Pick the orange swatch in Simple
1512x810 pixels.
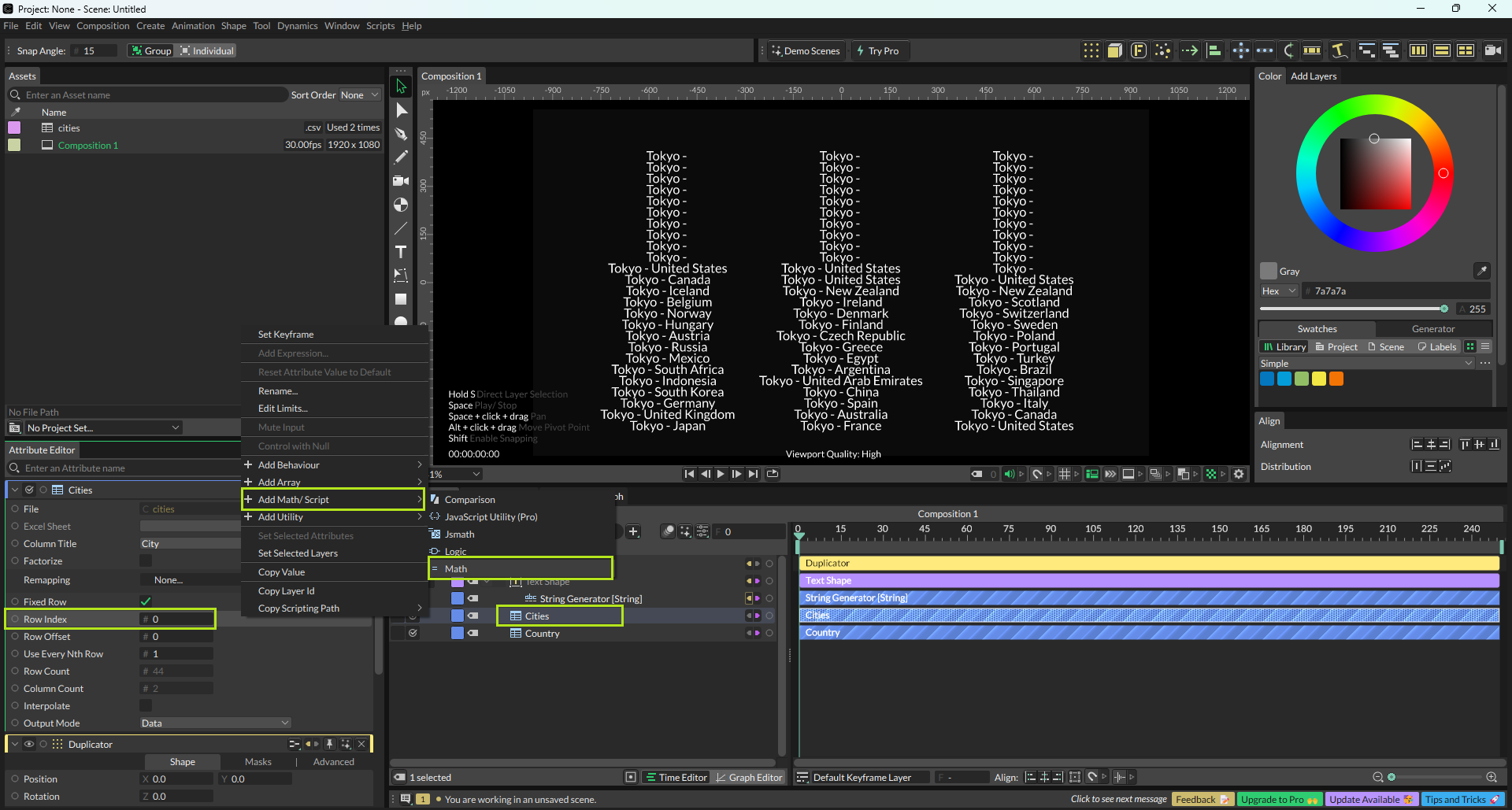(1336, 379)
